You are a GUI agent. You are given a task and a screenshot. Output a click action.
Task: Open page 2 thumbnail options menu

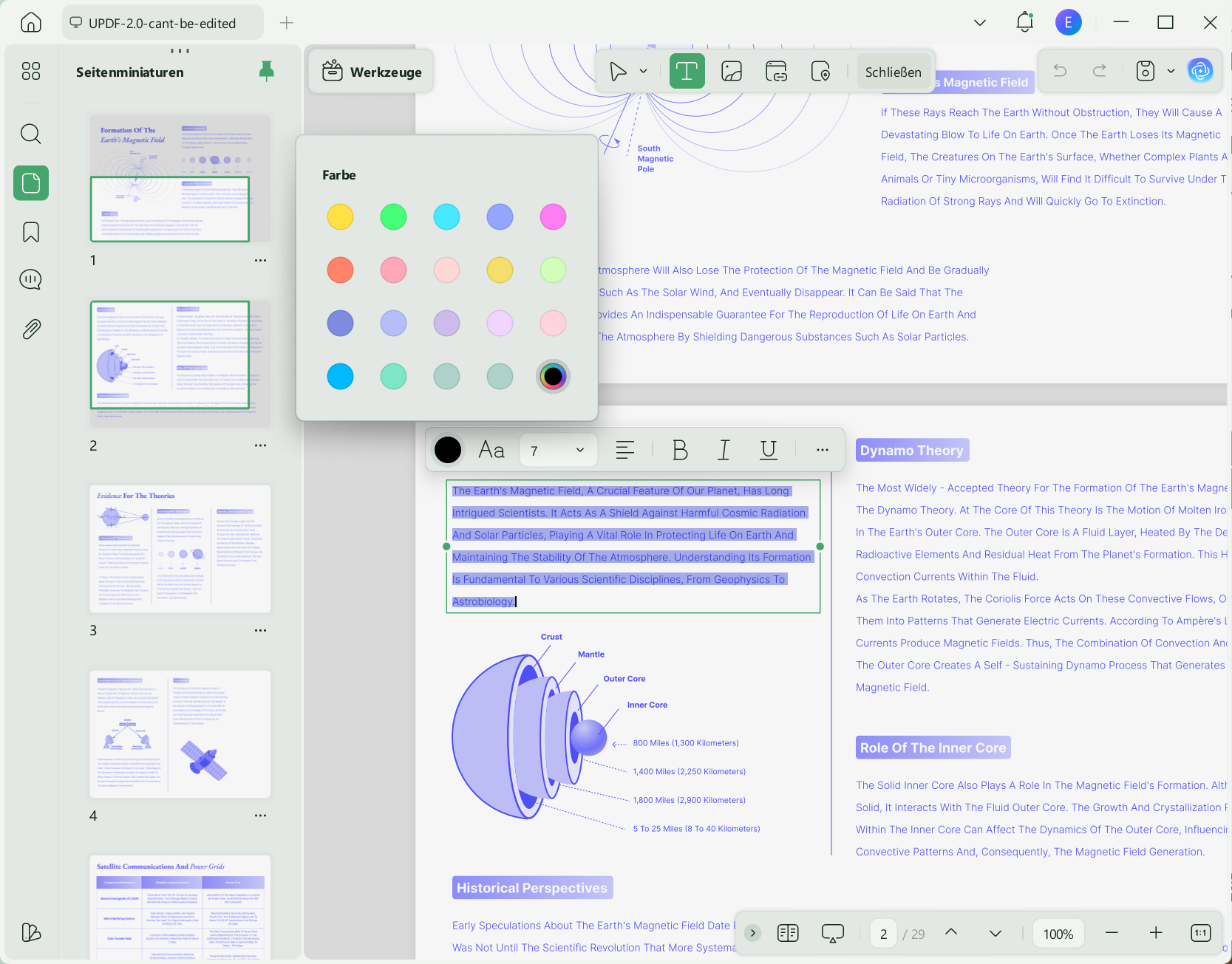coord(260,445)
